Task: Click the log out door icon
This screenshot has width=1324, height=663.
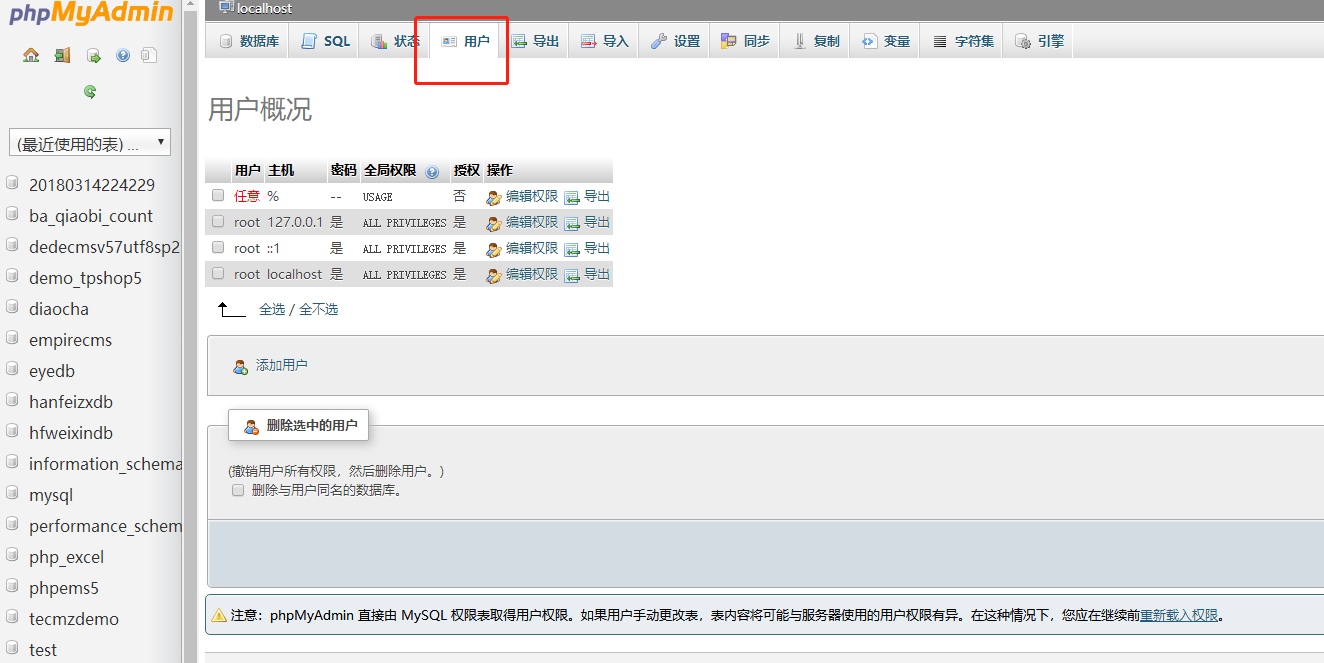Action: tap(62, 55)
